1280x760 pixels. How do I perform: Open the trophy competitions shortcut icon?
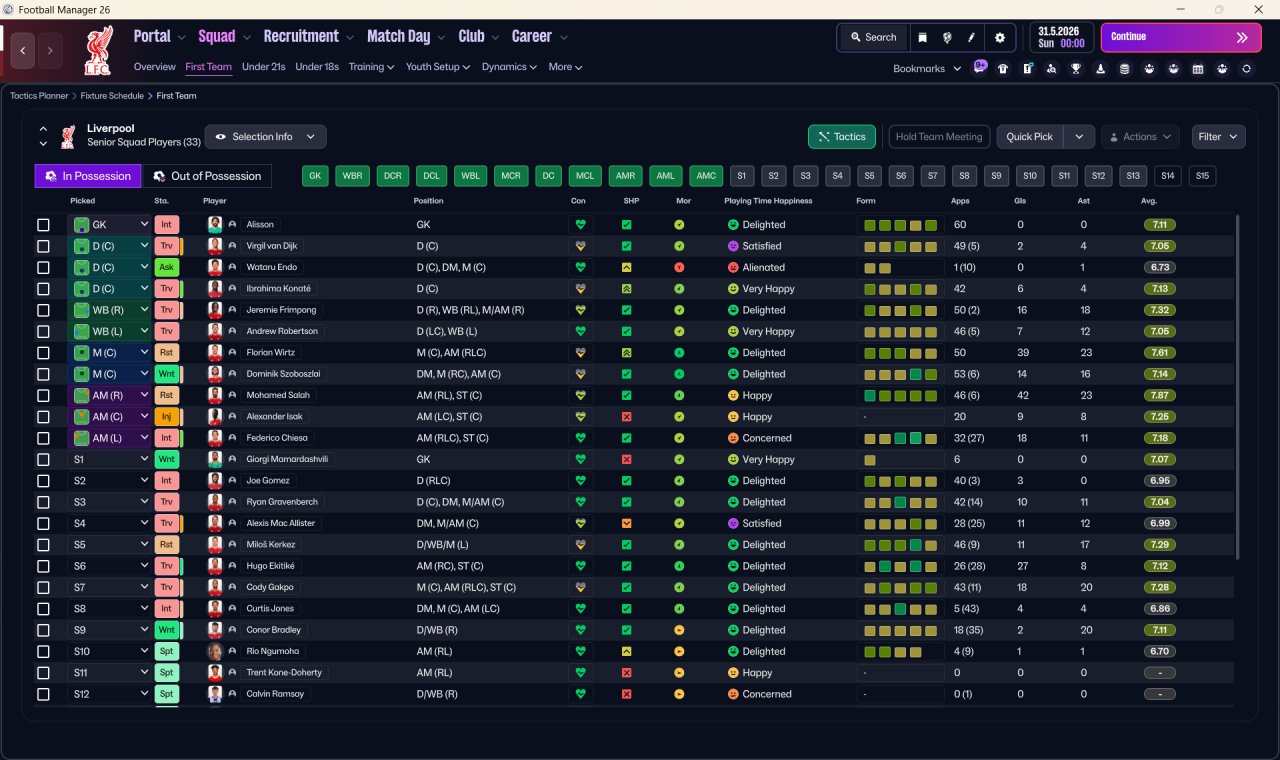coord(1076,69)
